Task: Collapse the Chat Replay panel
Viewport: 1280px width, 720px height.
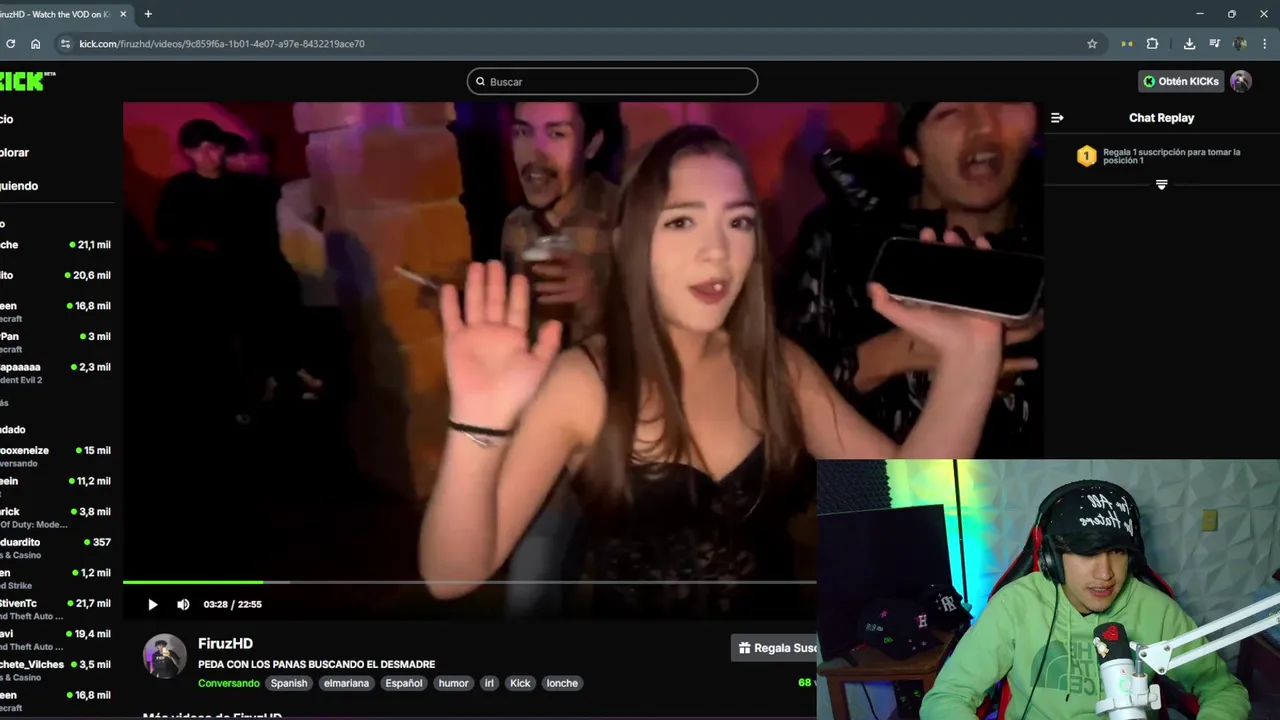Action: click(1057, 118)
